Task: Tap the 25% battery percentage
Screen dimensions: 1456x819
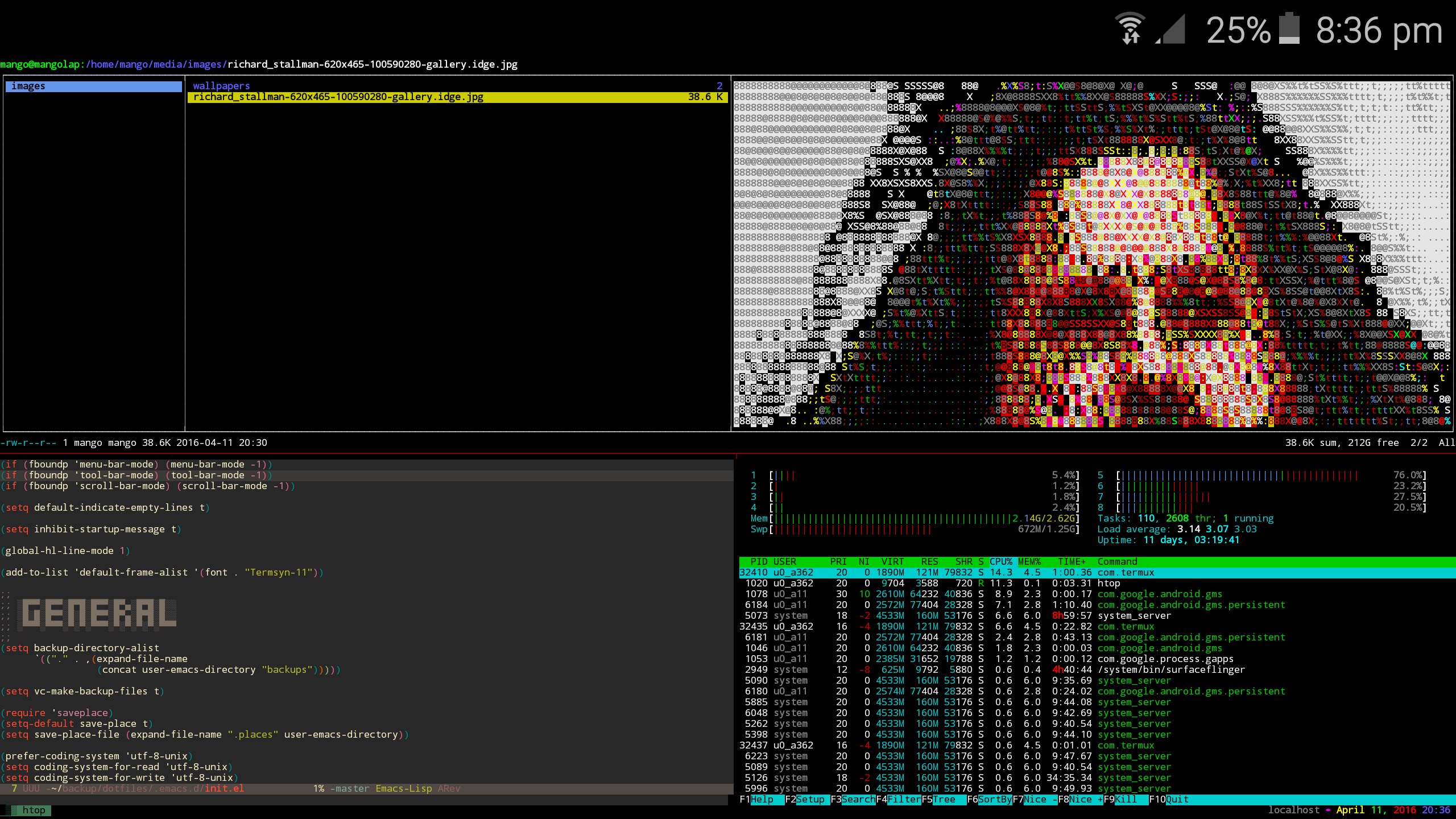Action: coord(1238,30)
